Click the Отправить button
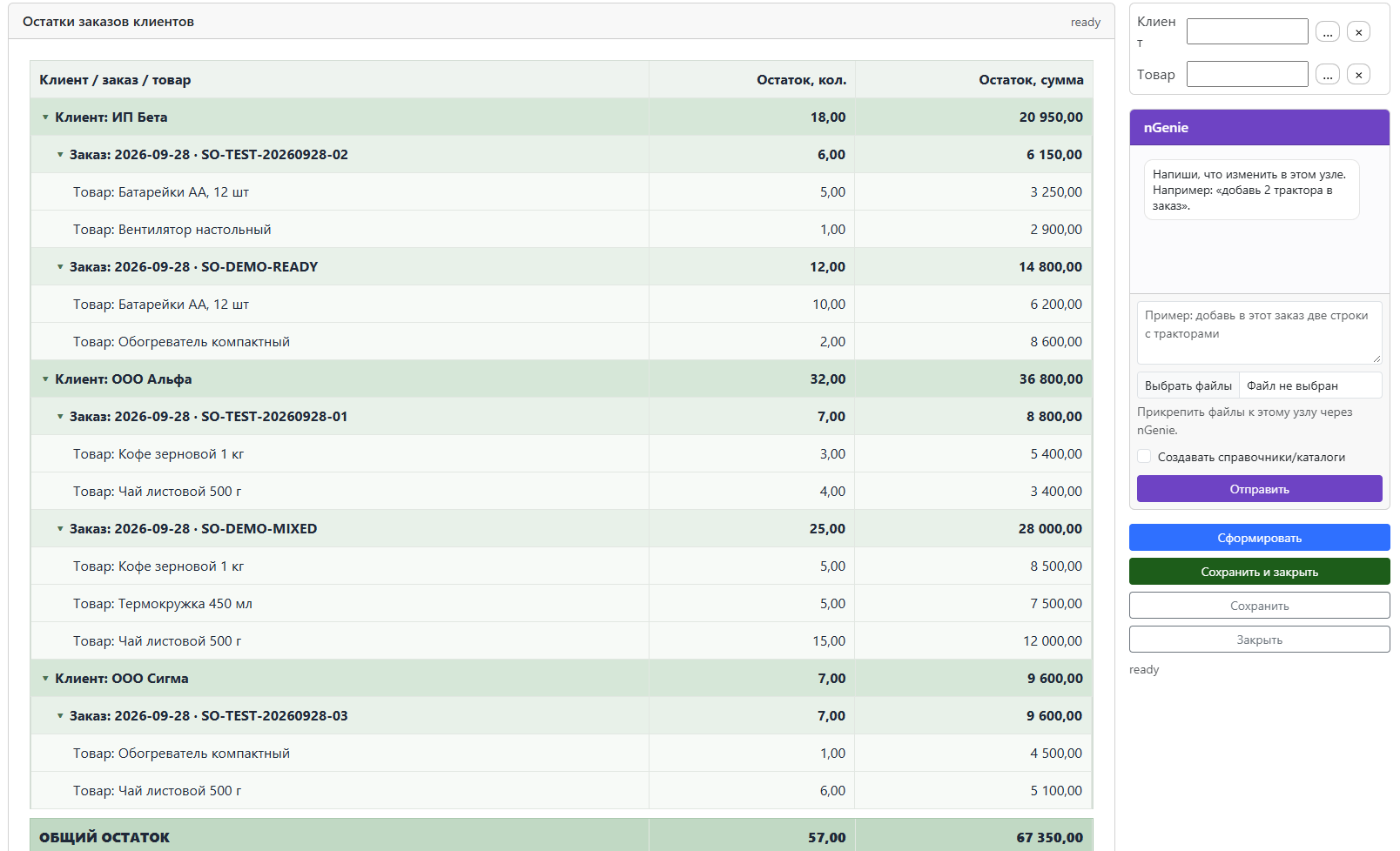This screenshot has width=1400, height=851. click(x=1259, y=489)
